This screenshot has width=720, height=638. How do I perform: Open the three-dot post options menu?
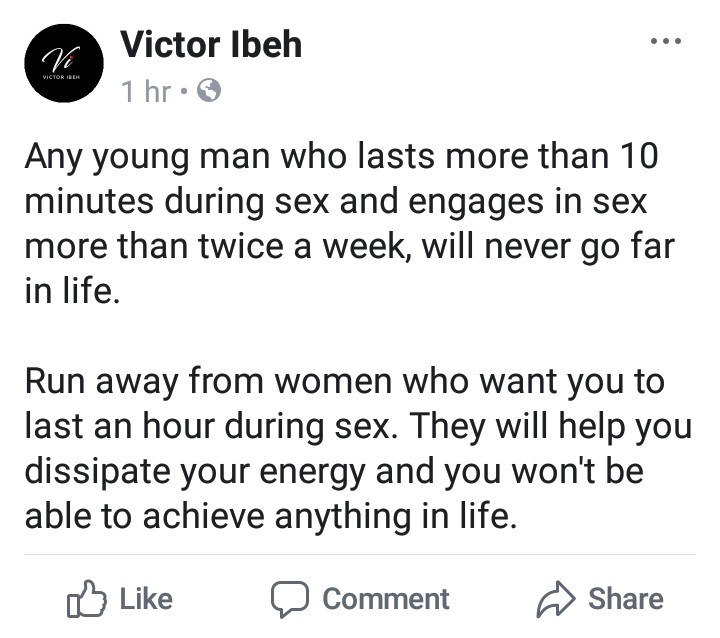coord(665,42)
